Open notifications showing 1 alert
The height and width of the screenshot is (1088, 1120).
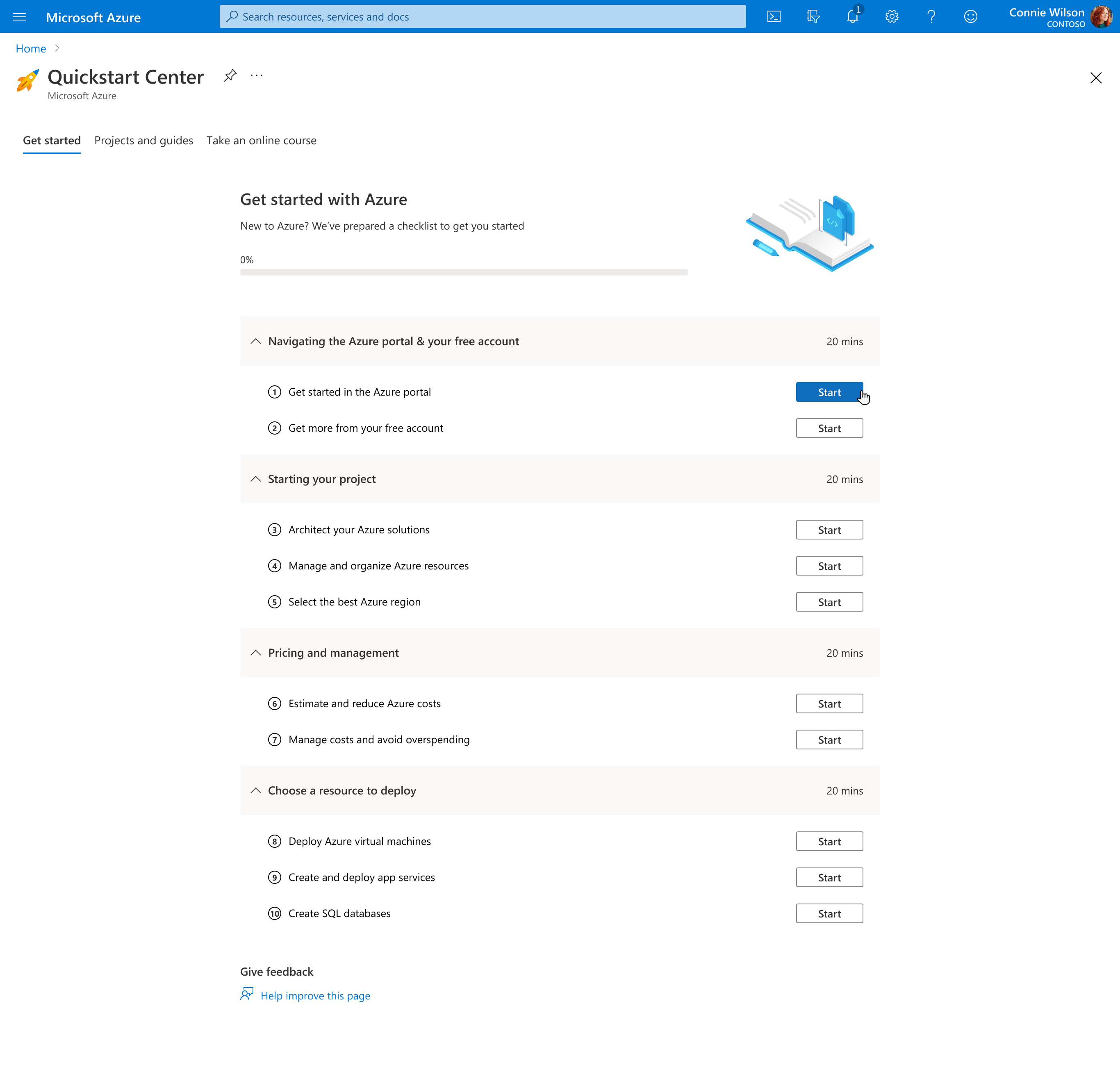tap(852, 16)
